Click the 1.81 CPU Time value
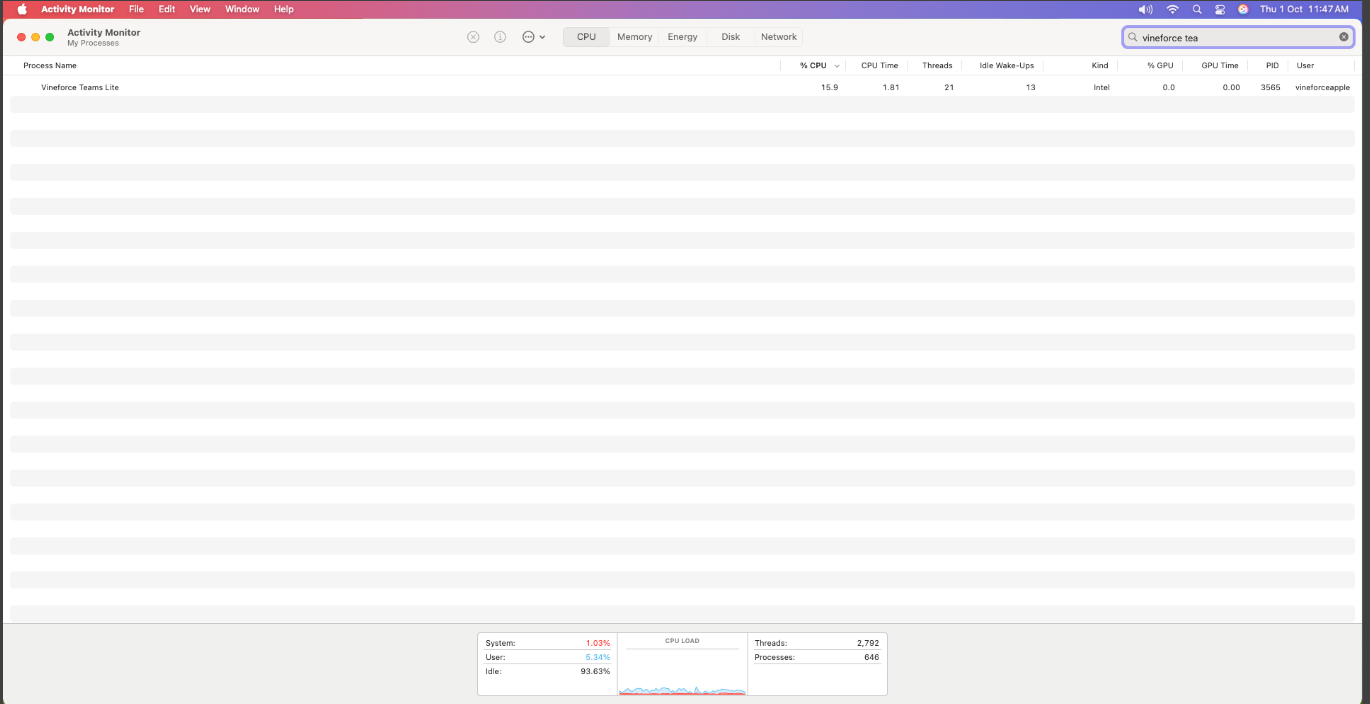This screenshot has height=704, width=1370. (890, 87)
